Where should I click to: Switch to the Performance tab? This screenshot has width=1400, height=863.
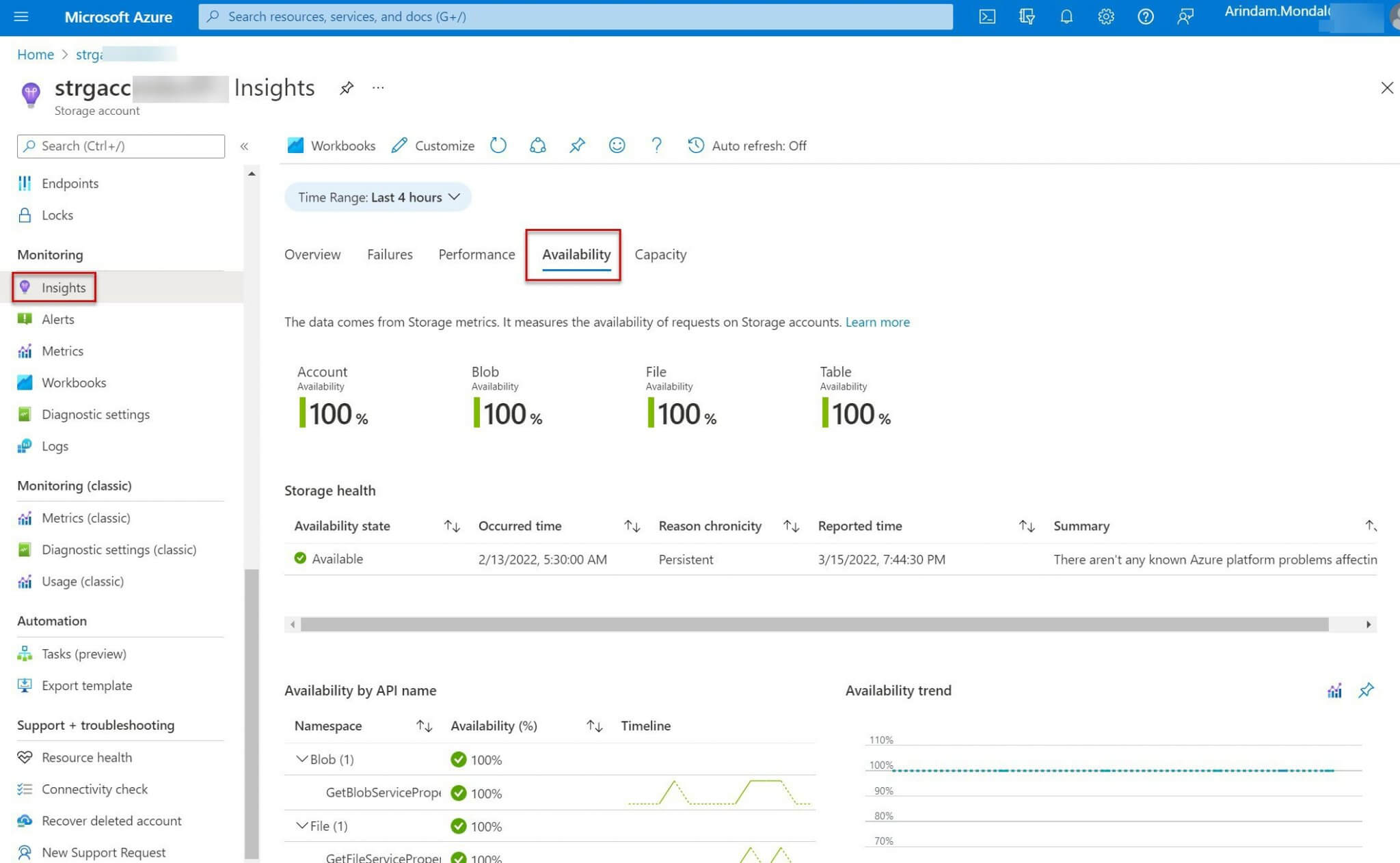pos(476,254)
